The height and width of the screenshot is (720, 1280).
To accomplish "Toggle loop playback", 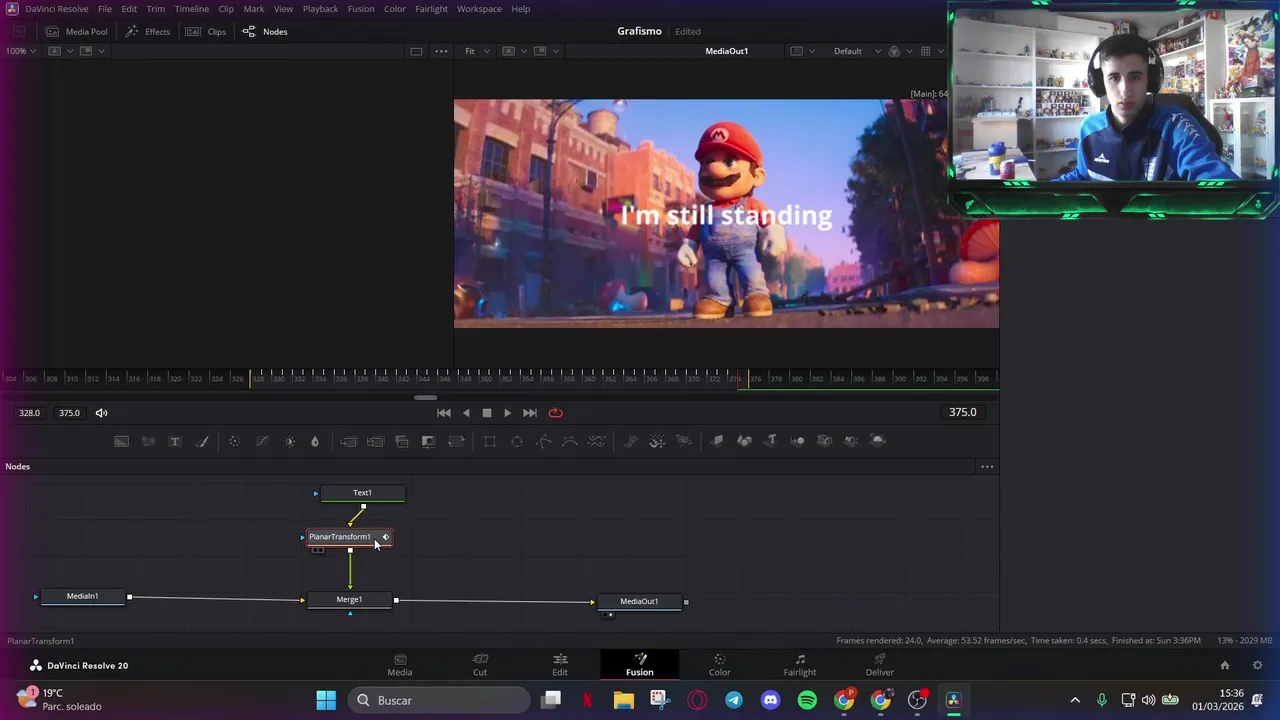I will click(555, 413).
